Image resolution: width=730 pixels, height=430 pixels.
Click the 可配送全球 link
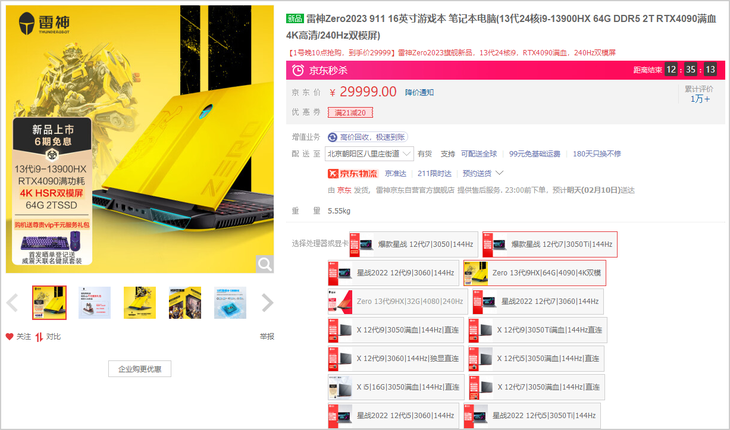pyautogui.click(x=479, y=154)
